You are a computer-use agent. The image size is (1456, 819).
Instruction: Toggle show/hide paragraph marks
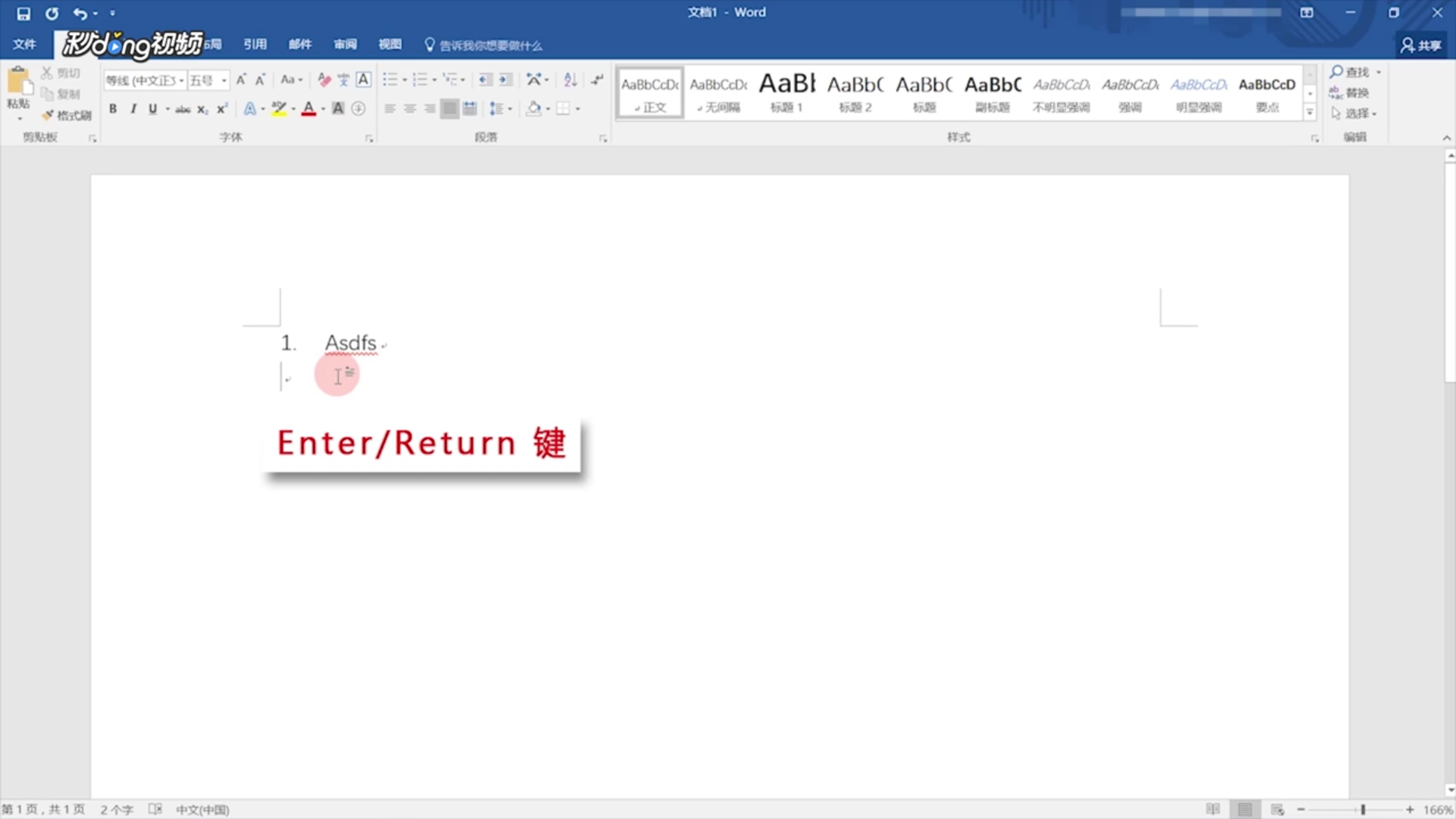tap(598, 80)
